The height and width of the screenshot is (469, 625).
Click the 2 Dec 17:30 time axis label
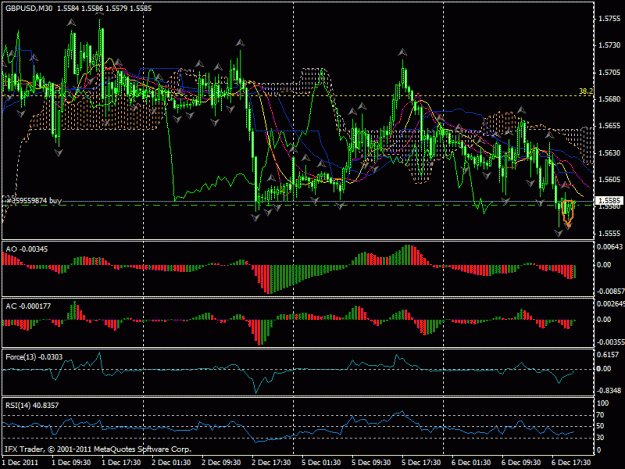tap(271, 462)
